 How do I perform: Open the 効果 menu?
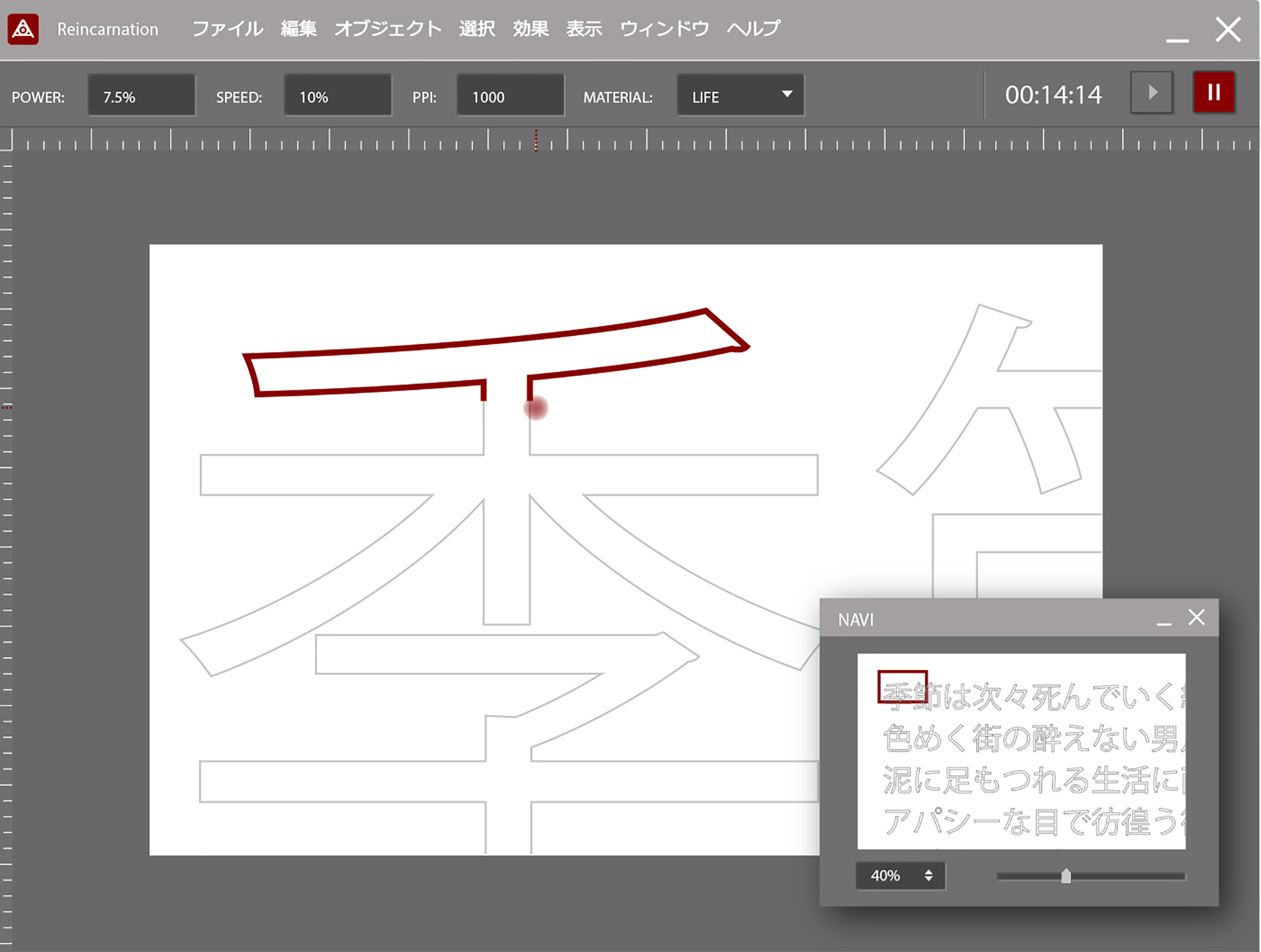pyautogui.click(x=530, y=29)
